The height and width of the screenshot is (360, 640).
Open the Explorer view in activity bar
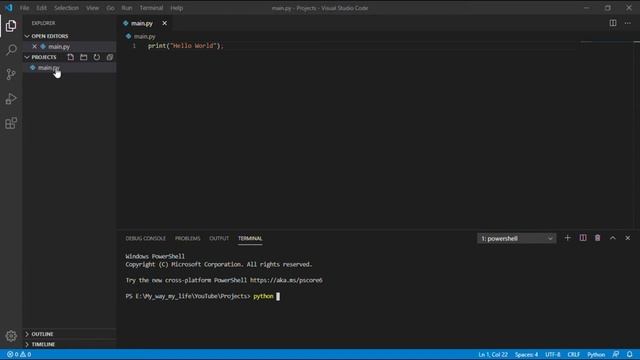click(11, 26)
